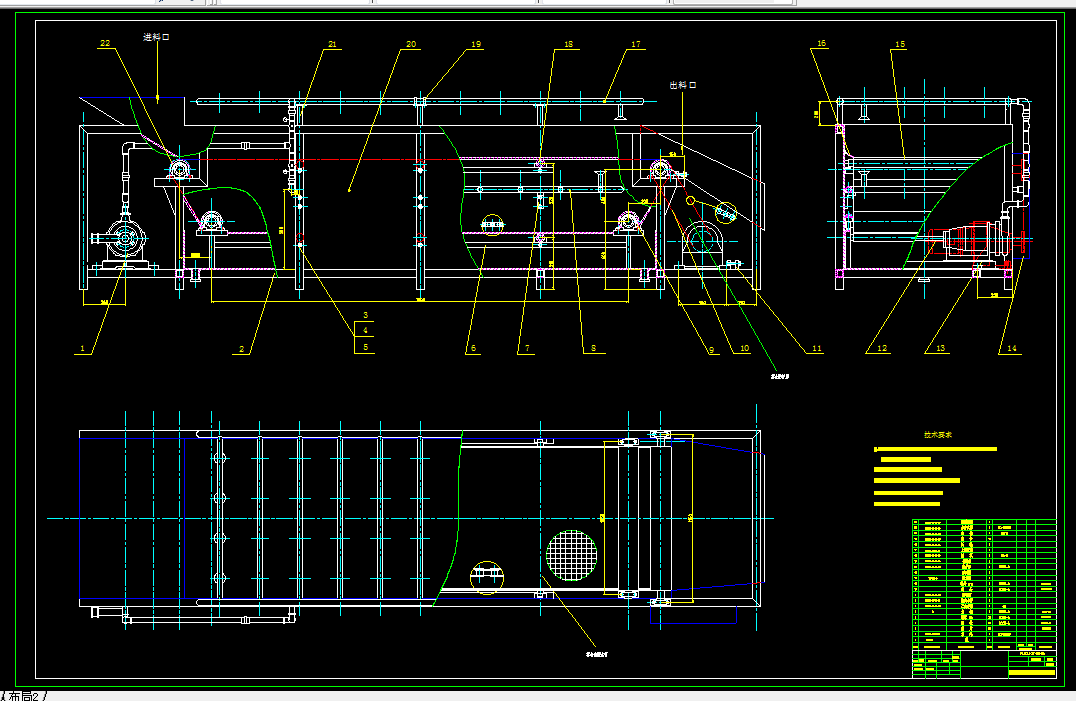Select part callout number 22

click(x=105, y=43)
